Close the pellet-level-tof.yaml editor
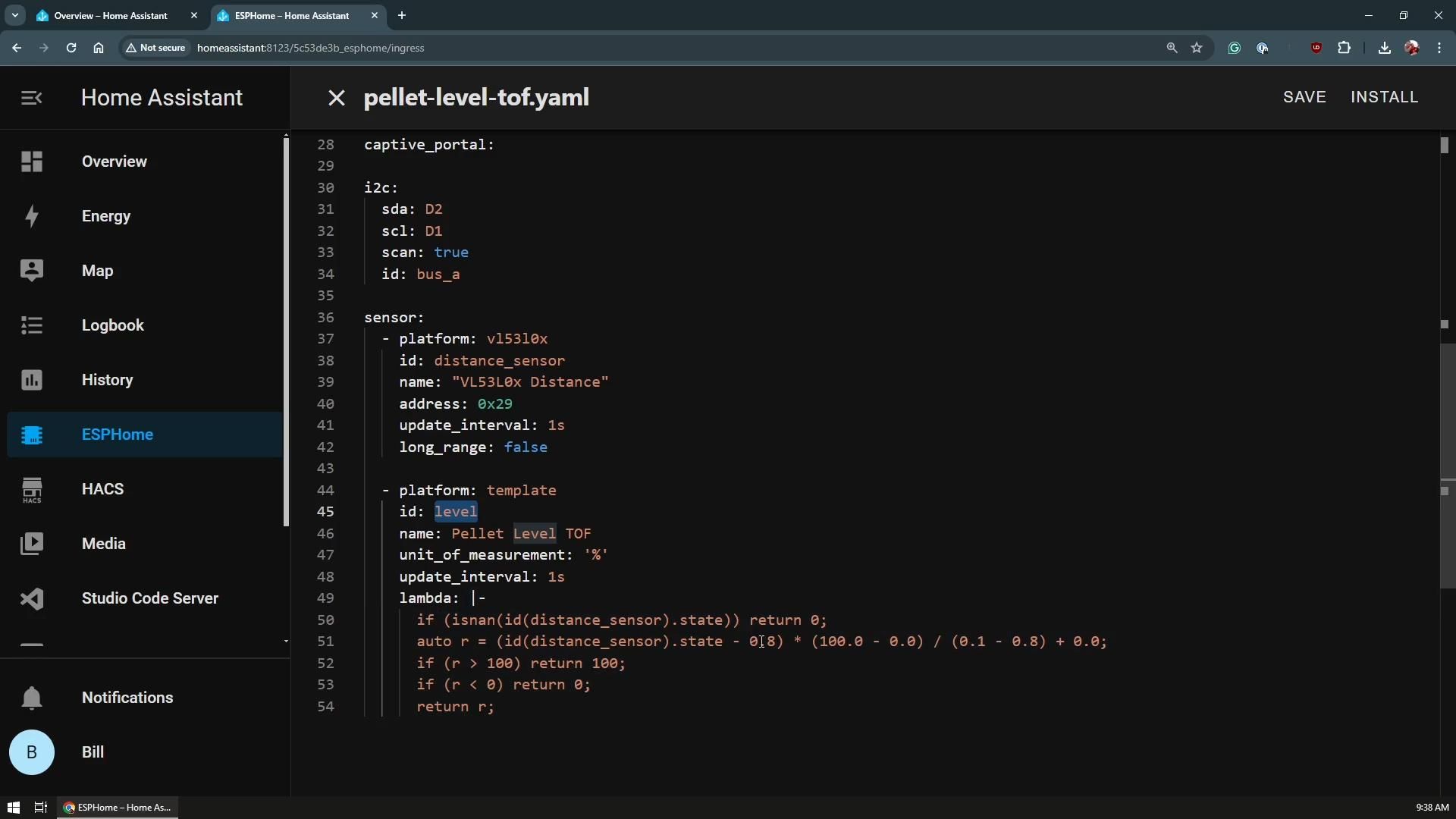 (336, 98)
